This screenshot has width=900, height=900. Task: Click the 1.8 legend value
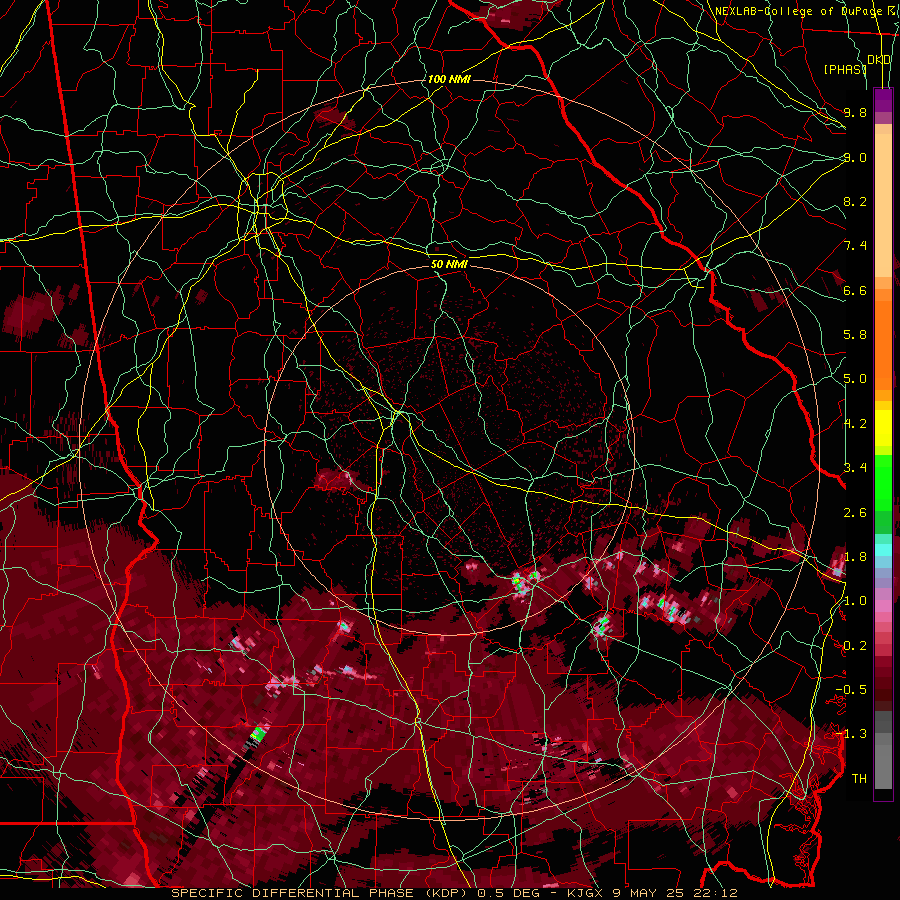click(855, 557)
